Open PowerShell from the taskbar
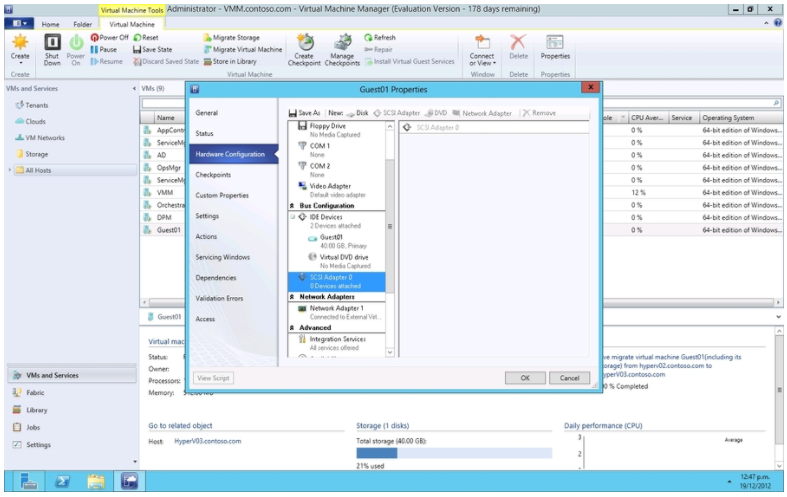 point(62,481)
